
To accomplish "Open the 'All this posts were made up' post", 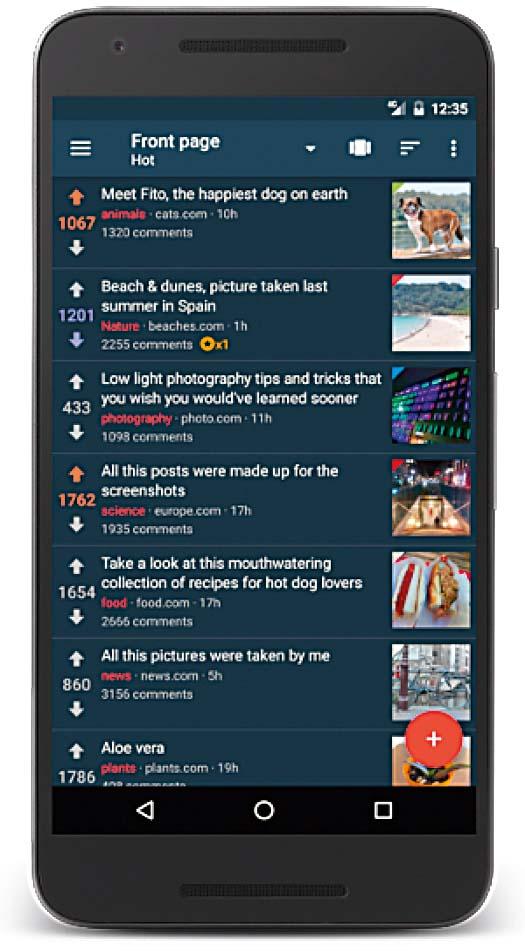I will coord(219,480).
